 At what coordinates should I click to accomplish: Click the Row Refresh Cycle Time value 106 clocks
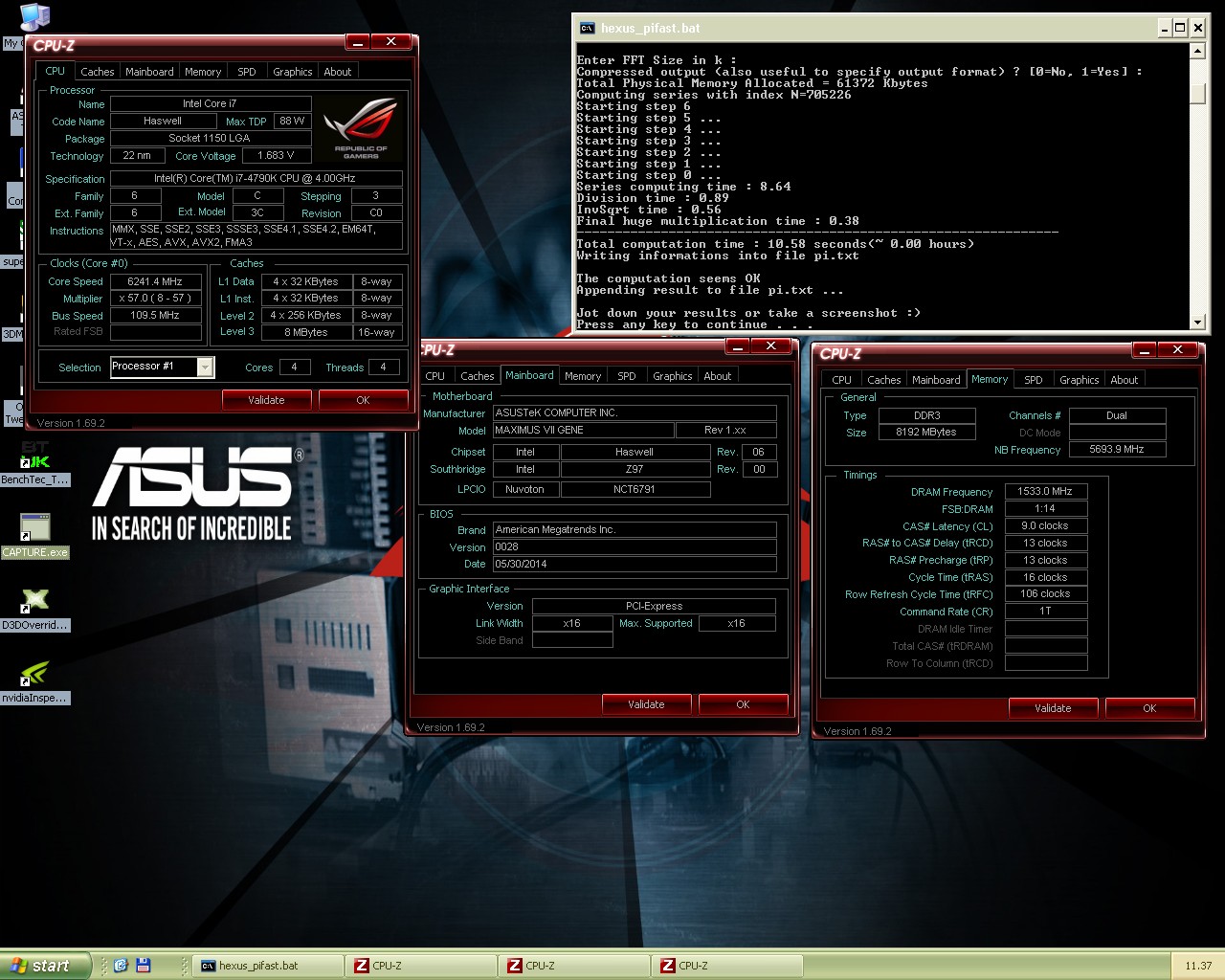[x=1045, y=593]
